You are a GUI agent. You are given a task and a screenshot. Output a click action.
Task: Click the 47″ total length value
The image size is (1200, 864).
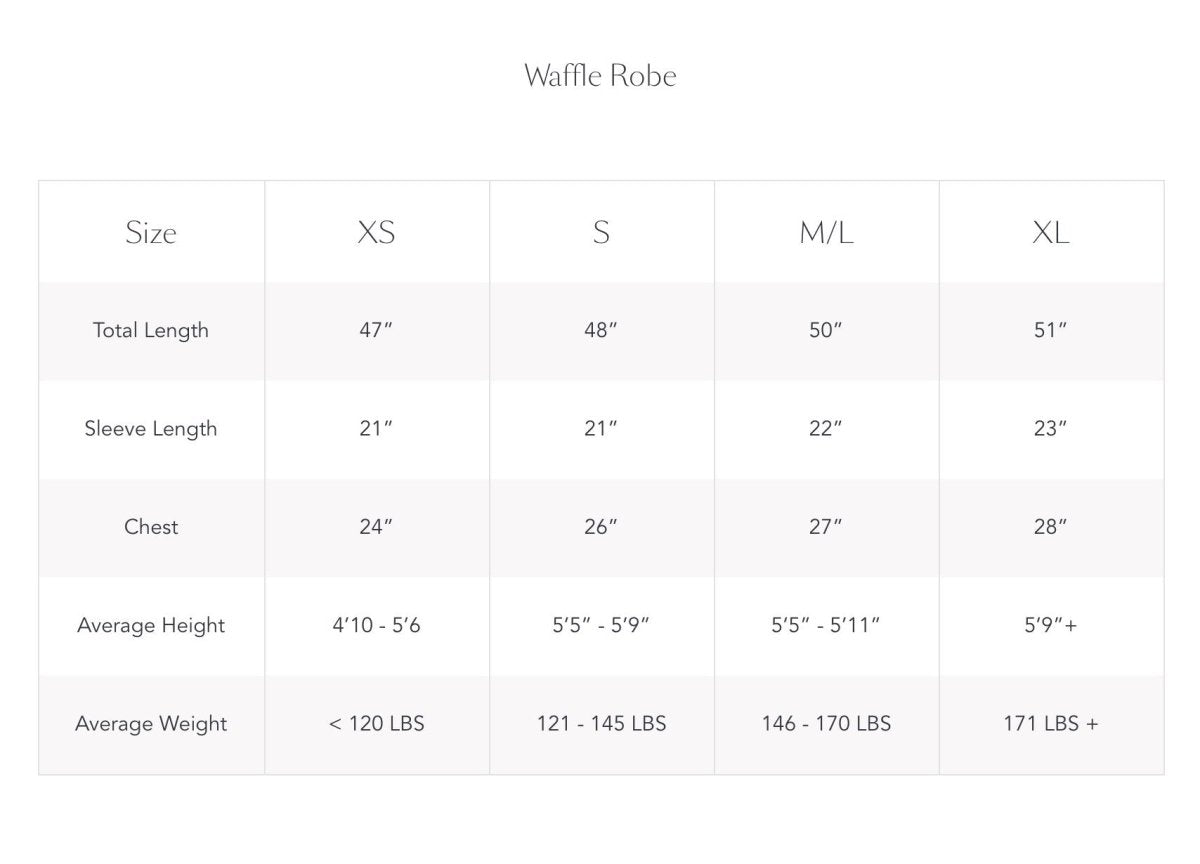(376, 330)
